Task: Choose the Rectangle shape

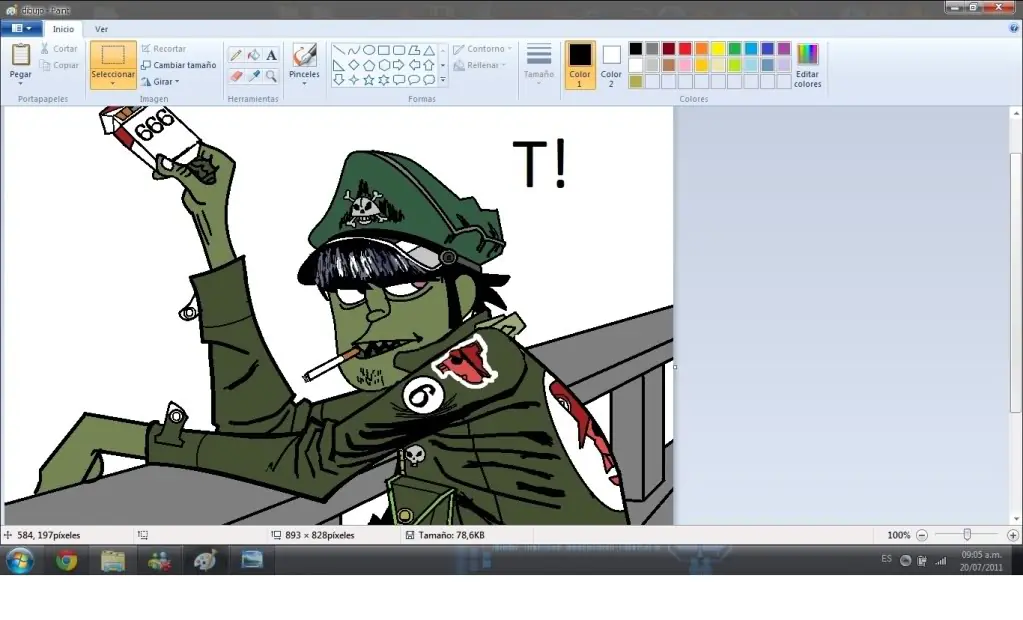Action: point(384,50)
